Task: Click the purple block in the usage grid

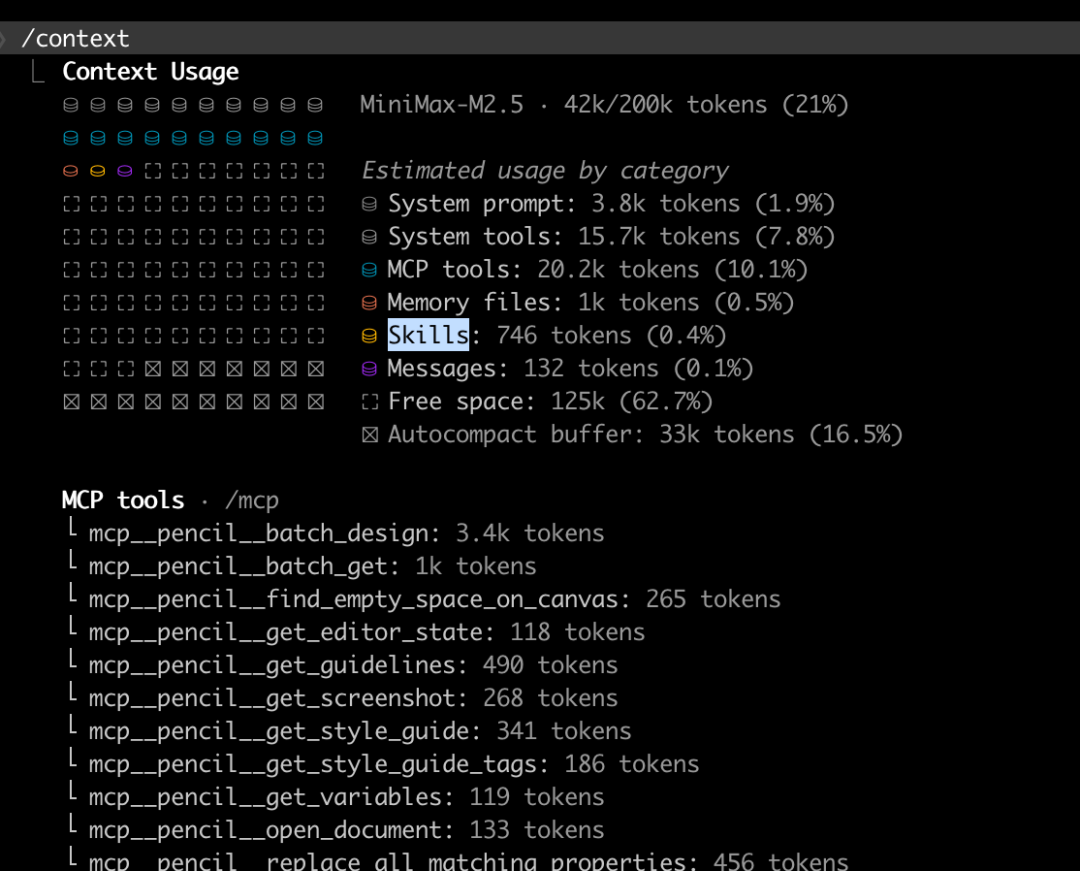Action: (x=124, y=171)
